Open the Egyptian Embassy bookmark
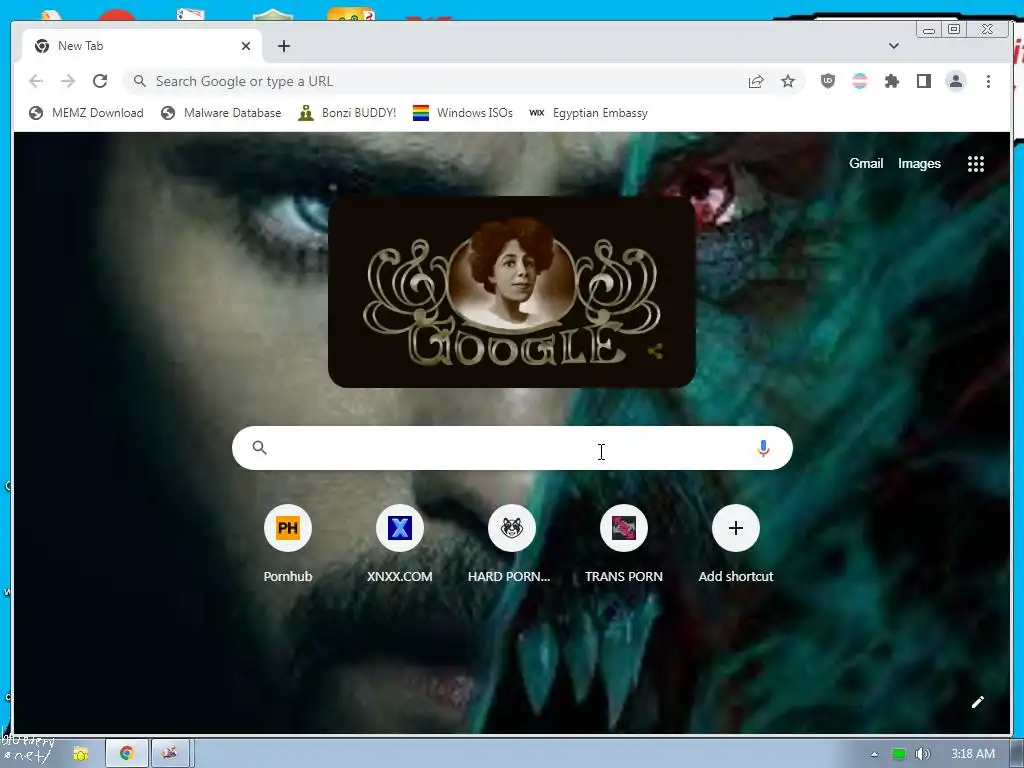 (588, 113)
